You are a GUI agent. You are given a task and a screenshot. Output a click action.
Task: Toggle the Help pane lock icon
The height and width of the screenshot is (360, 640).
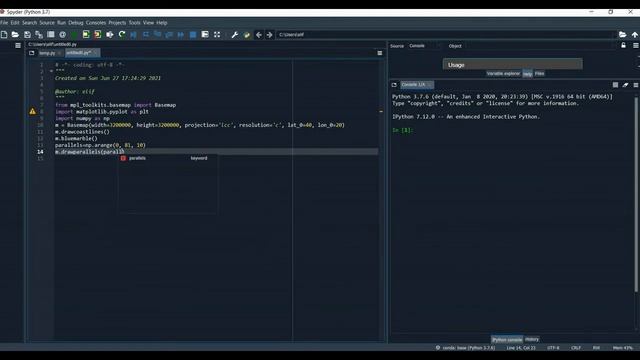click(623, 46)
